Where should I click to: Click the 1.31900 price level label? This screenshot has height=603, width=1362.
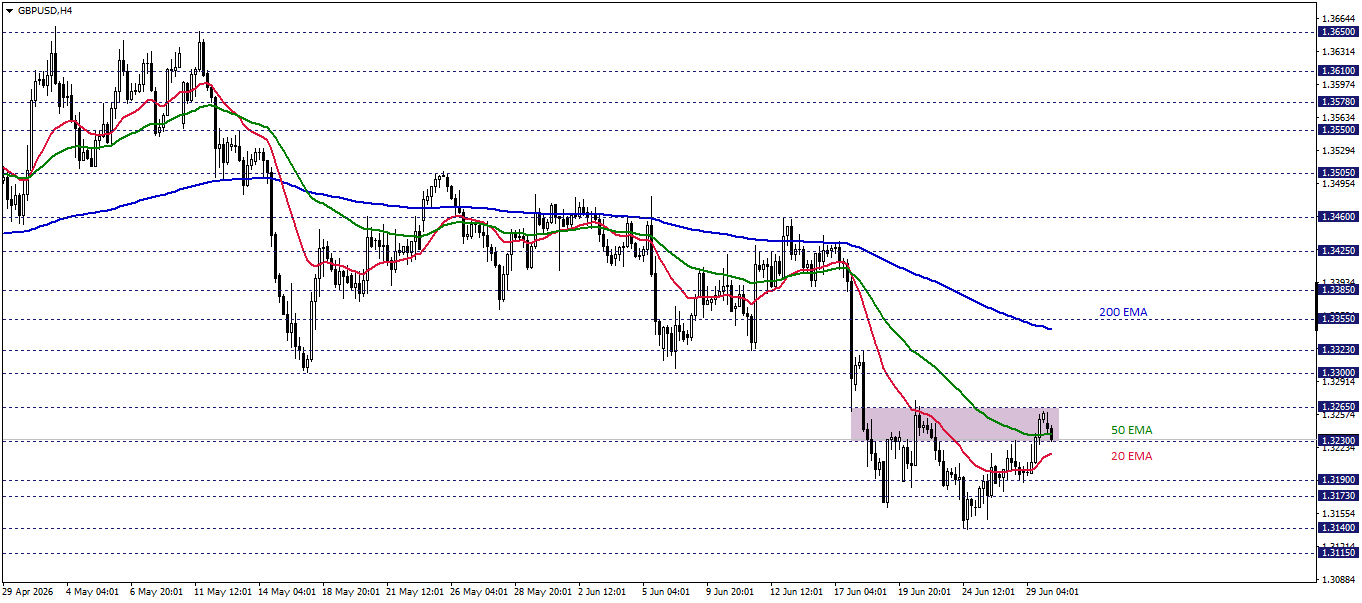(1338, 480)
